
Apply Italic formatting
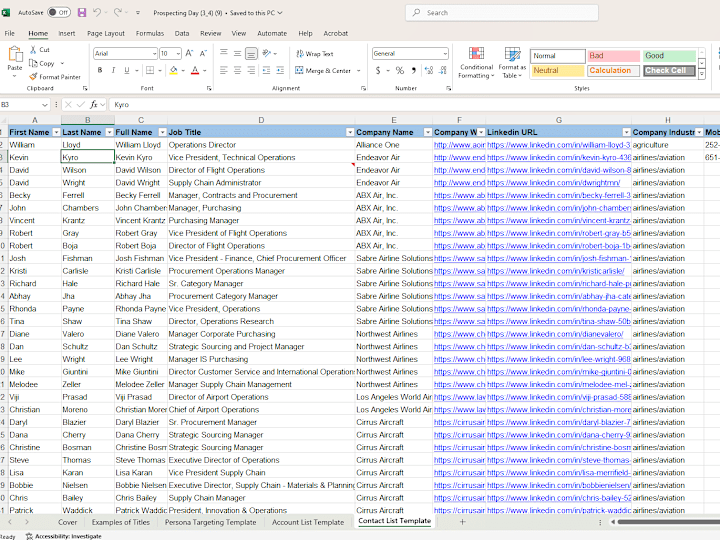click(x=113, y=70)
